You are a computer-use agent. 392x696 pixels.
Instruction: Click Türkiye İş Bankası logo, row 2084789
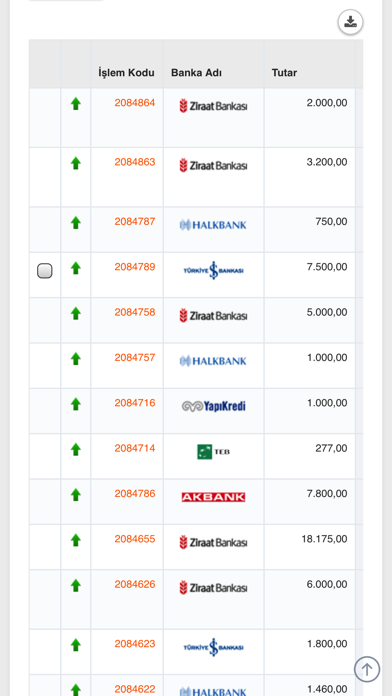214,270
